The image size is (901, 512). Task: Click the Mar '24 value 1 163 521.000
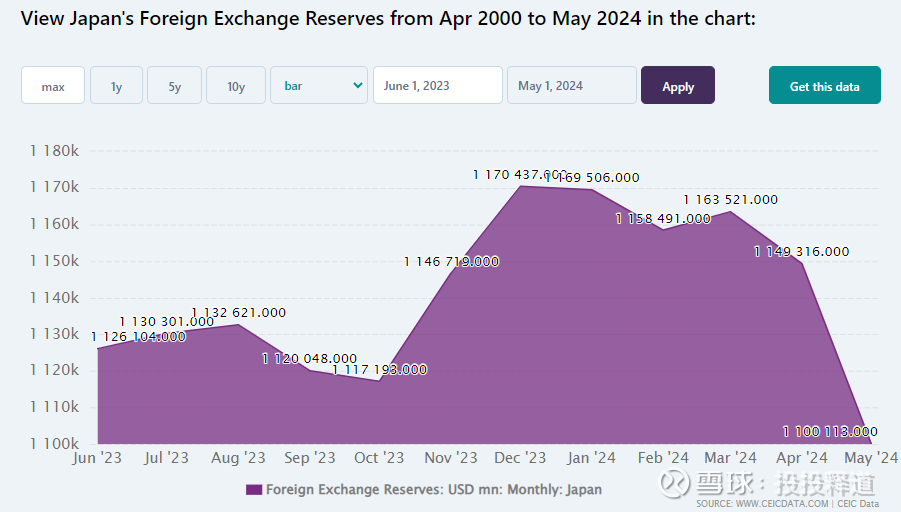pos(730,200)
